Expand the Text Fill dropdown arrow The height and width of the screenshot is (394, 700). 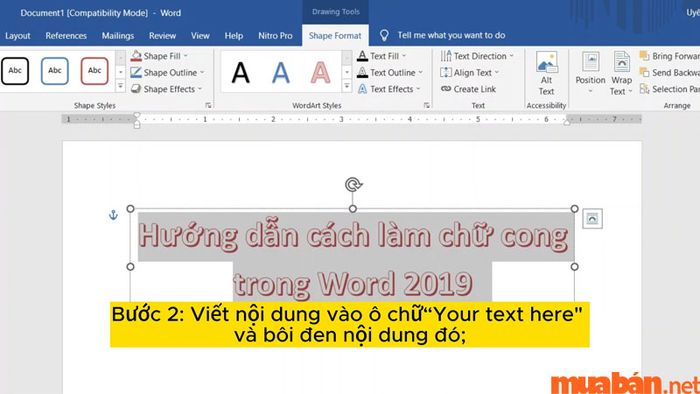pyautogui.click(x=404, y=56)
